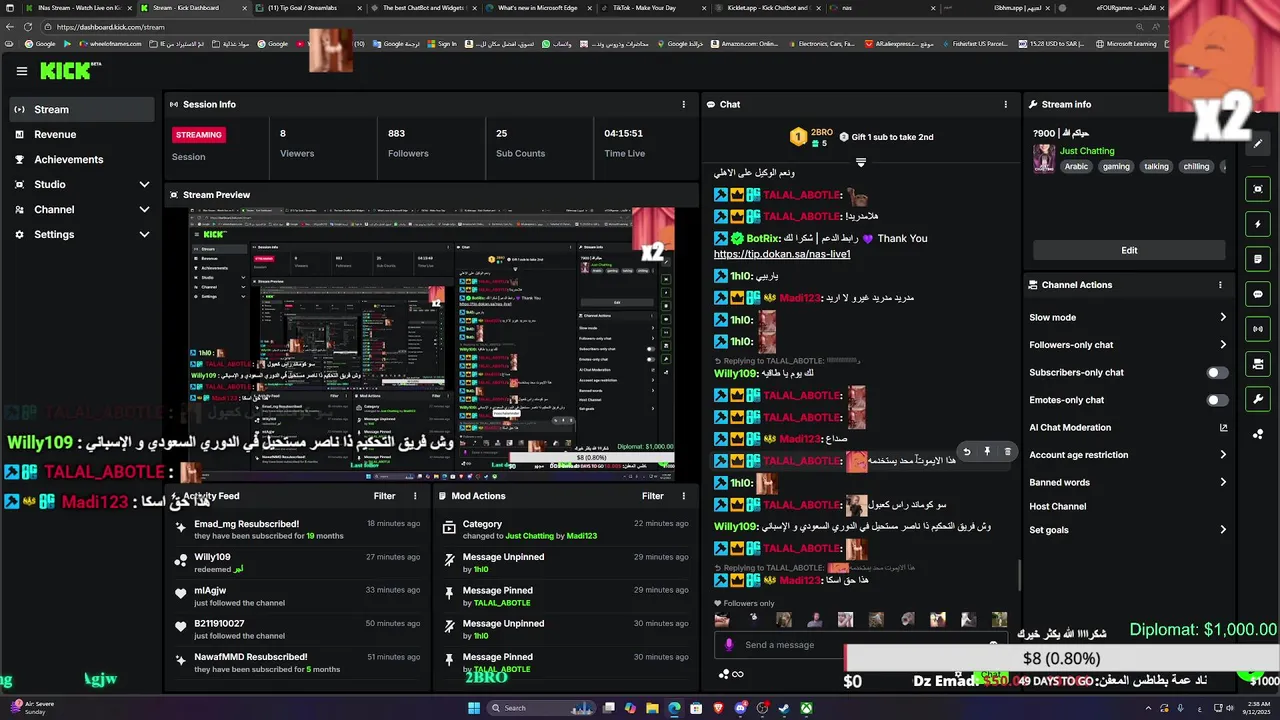Switch to Kicklet.app browser tab
The width and height of the screenshot is (1280, 720).
tap(766, 8)
